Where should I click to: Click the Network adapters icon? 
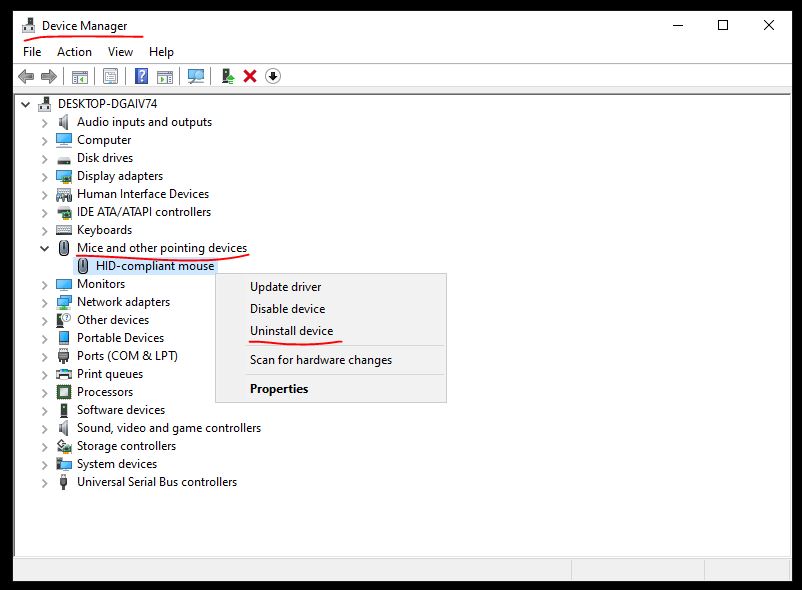64,302
